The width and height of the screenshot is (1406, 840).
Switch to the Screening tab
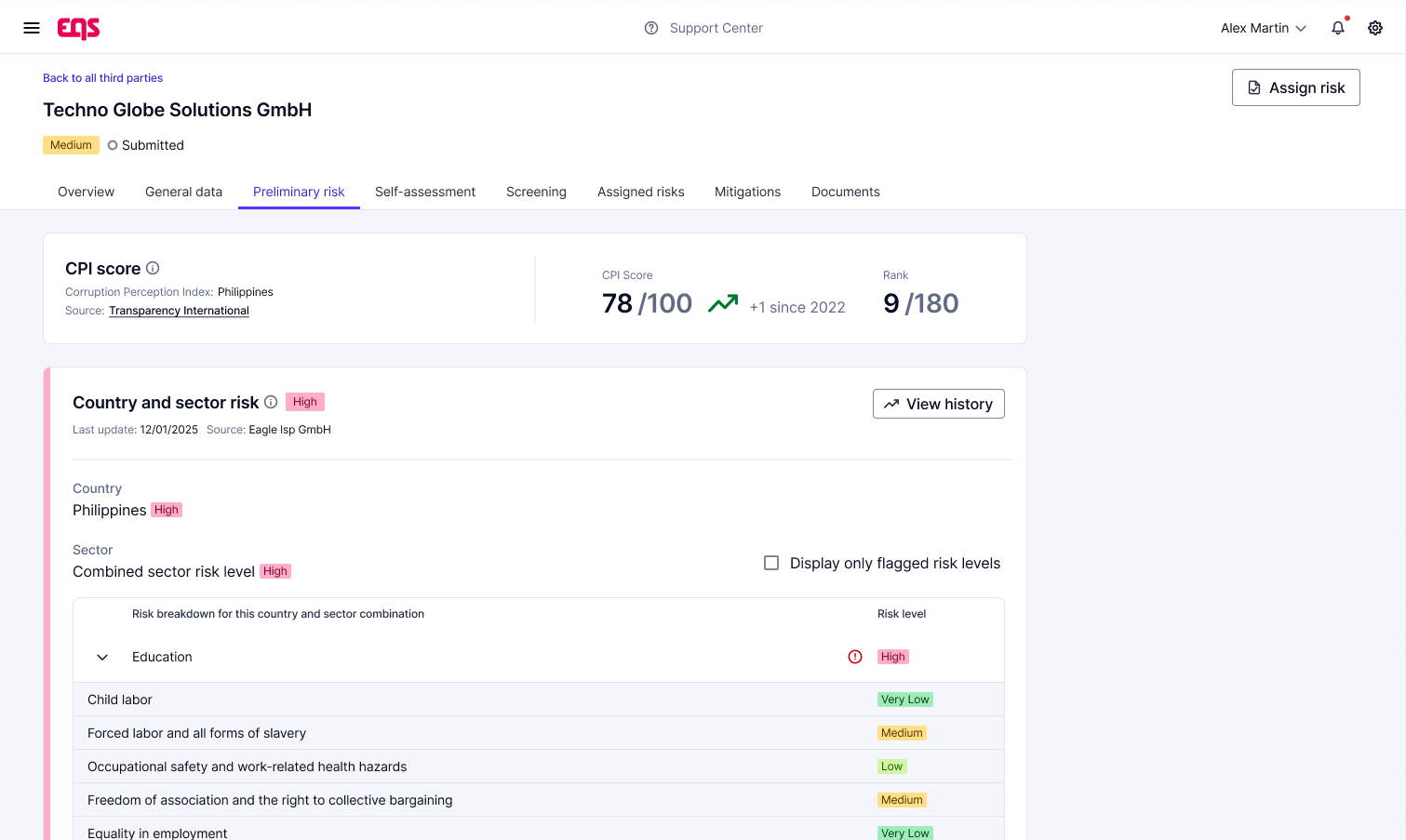click(x=536, y=192)
